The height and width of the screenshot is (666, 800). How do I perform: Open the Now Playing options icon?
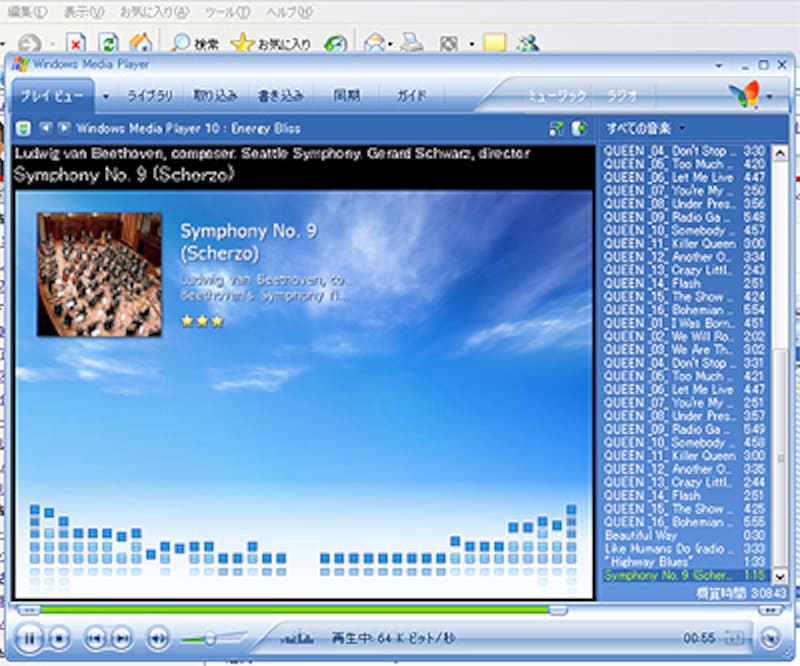click(23, 129)
